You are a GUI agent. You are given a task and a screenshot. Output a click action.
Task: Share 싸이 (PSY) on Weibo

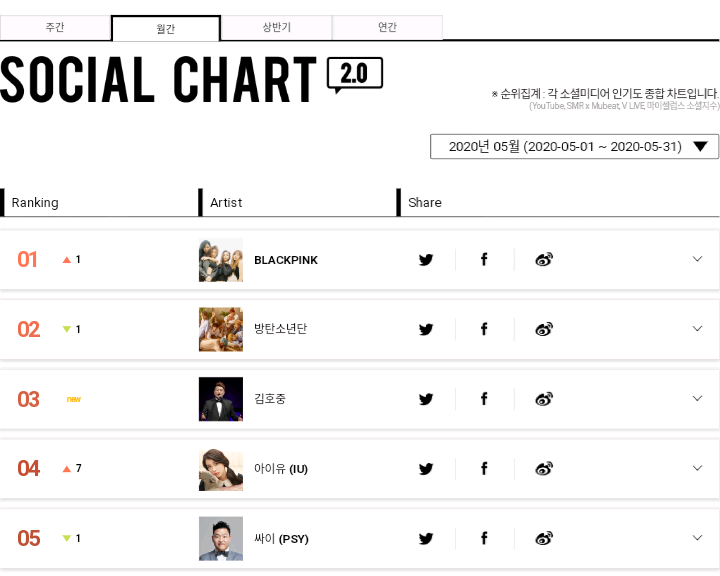pos(544,538)
